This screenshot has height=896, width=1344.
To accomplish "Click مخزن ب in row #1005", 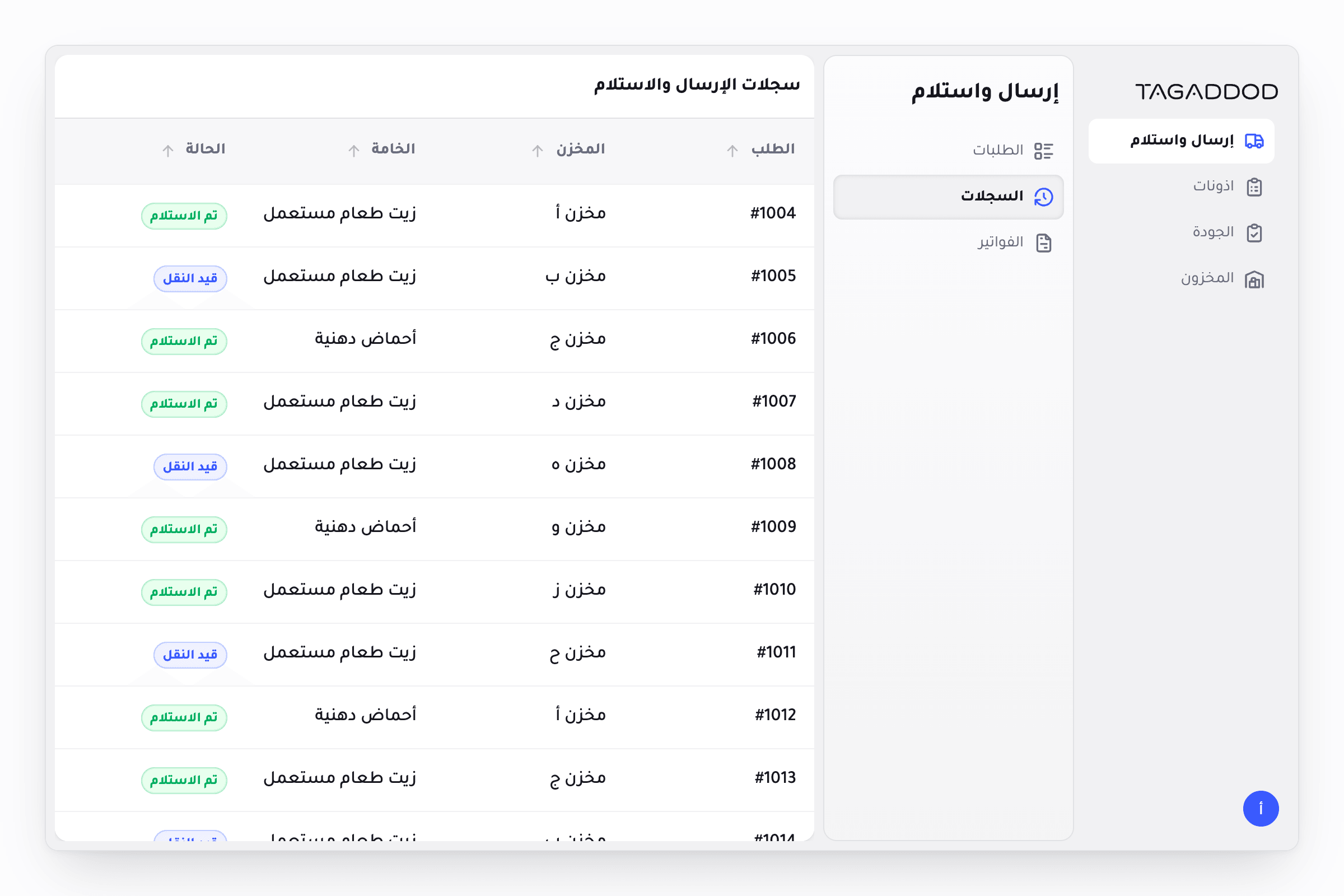I will click(576, 276).
